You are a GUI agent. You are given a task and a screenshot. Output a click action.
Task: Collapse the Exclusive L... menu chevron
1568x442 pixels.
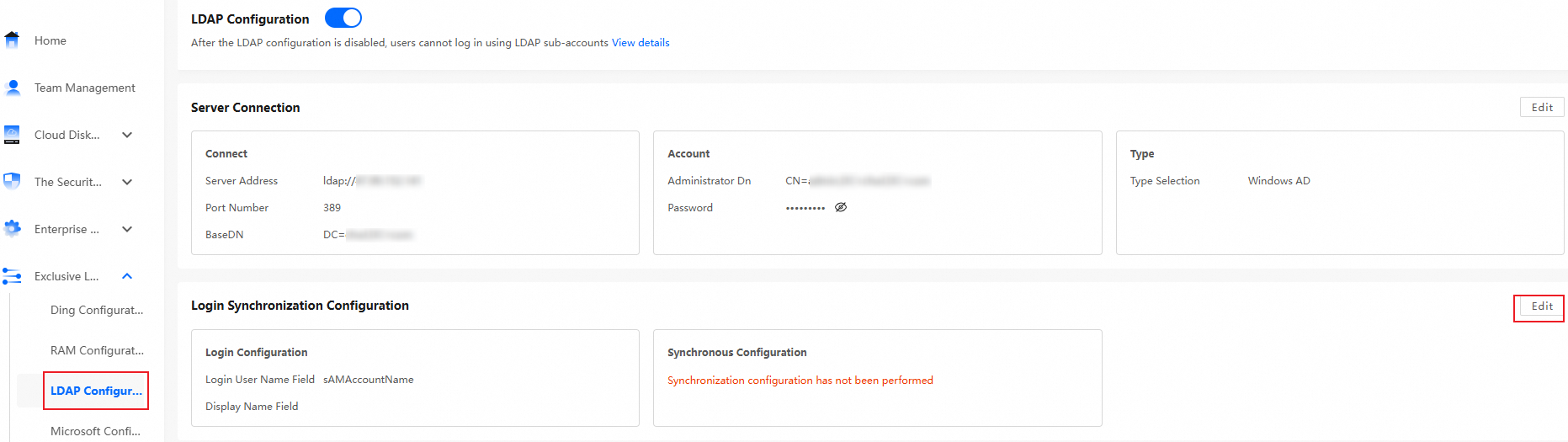coord(127,276)
